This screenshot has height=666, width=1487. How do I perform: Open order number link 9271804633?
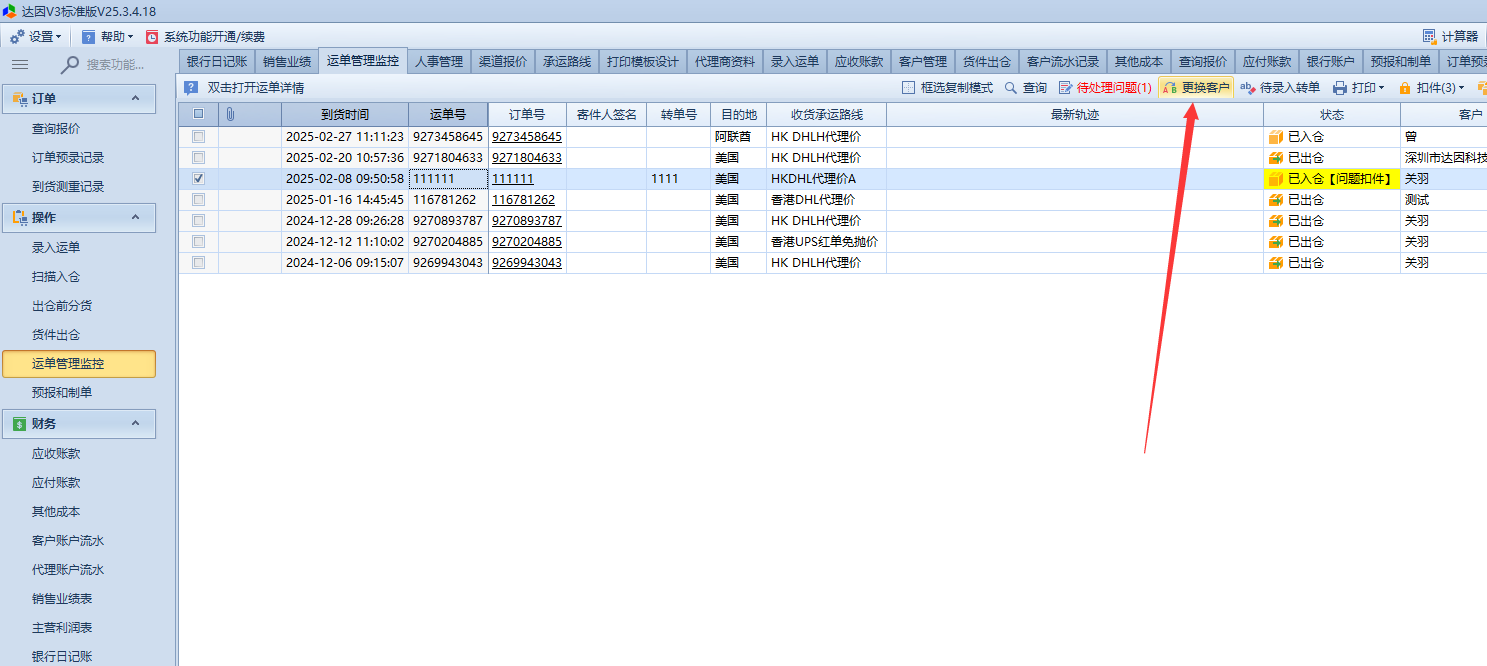[526, 158]
